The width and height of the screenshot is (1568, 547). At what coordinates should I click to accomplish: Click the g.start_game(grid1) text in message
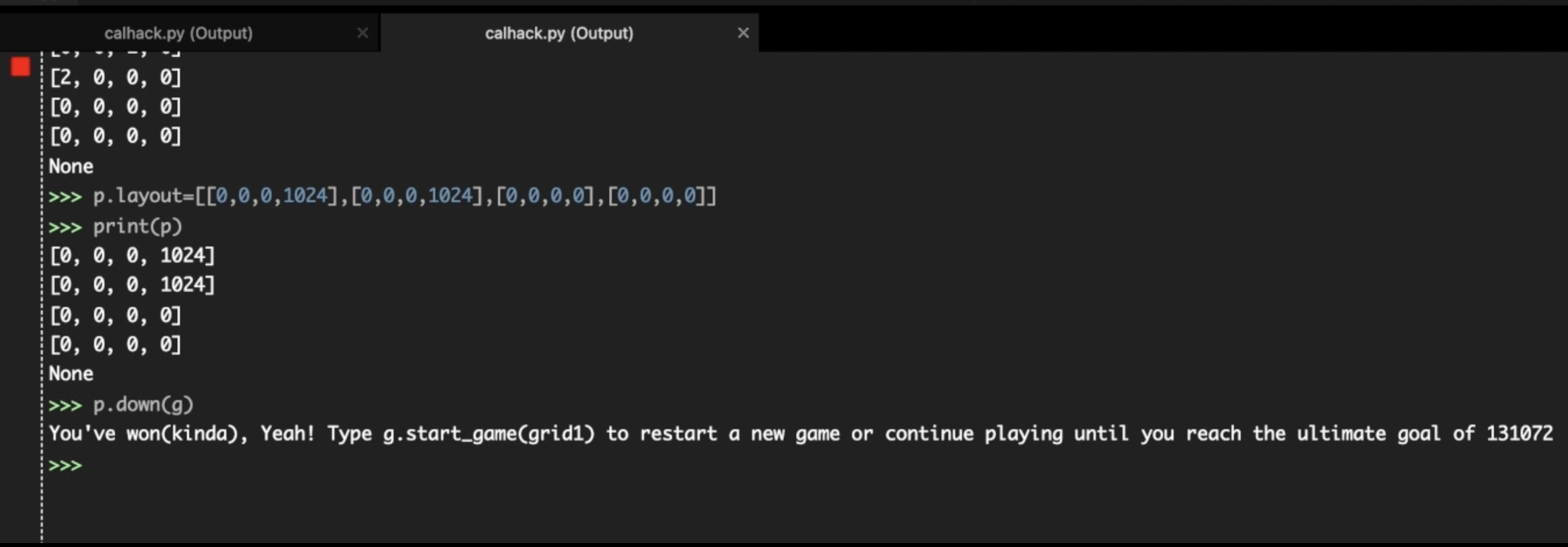pyautogui.click(x=489, y=434)
